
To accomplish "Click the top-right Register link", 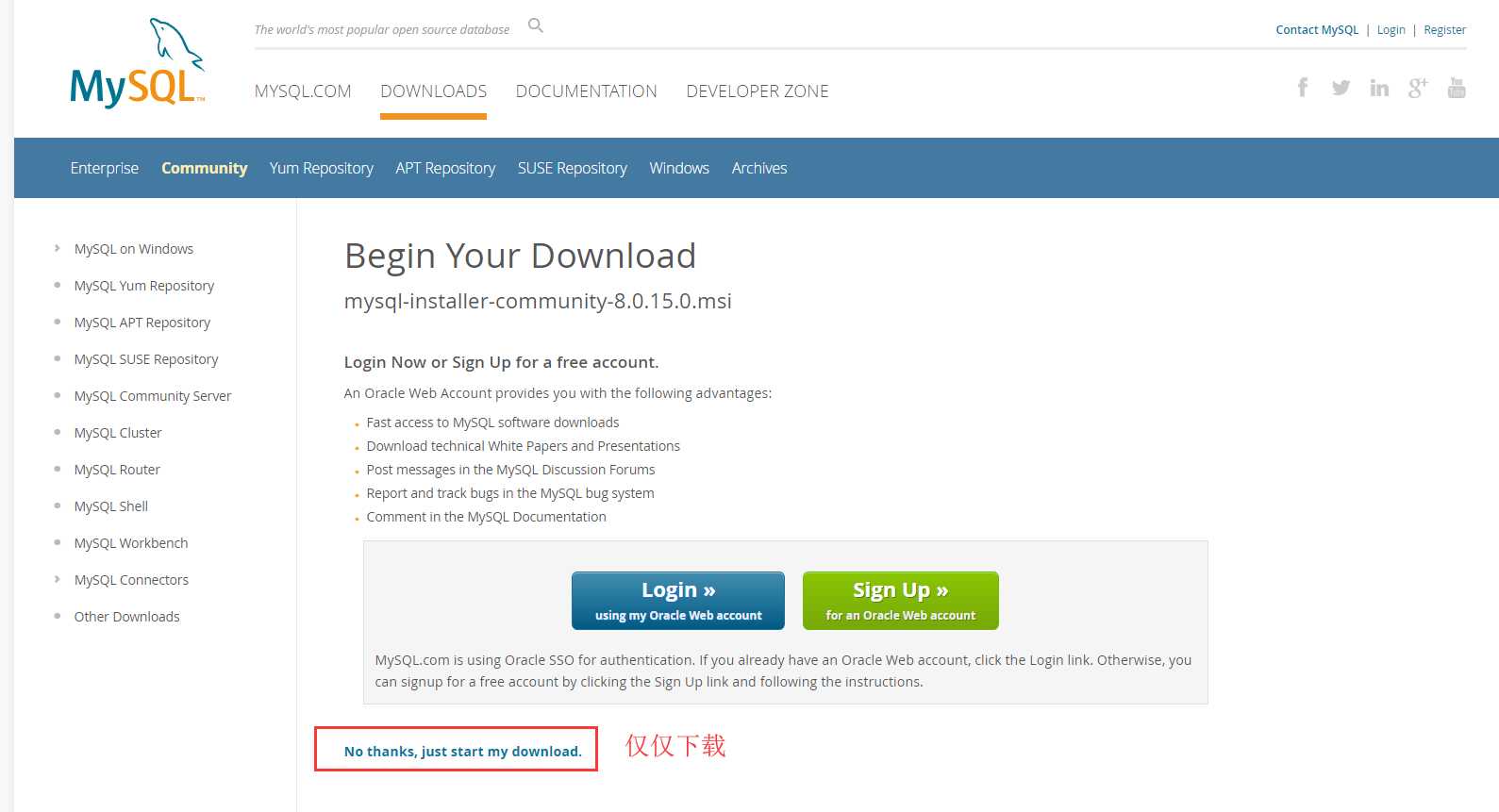I will click(1445, 30).
